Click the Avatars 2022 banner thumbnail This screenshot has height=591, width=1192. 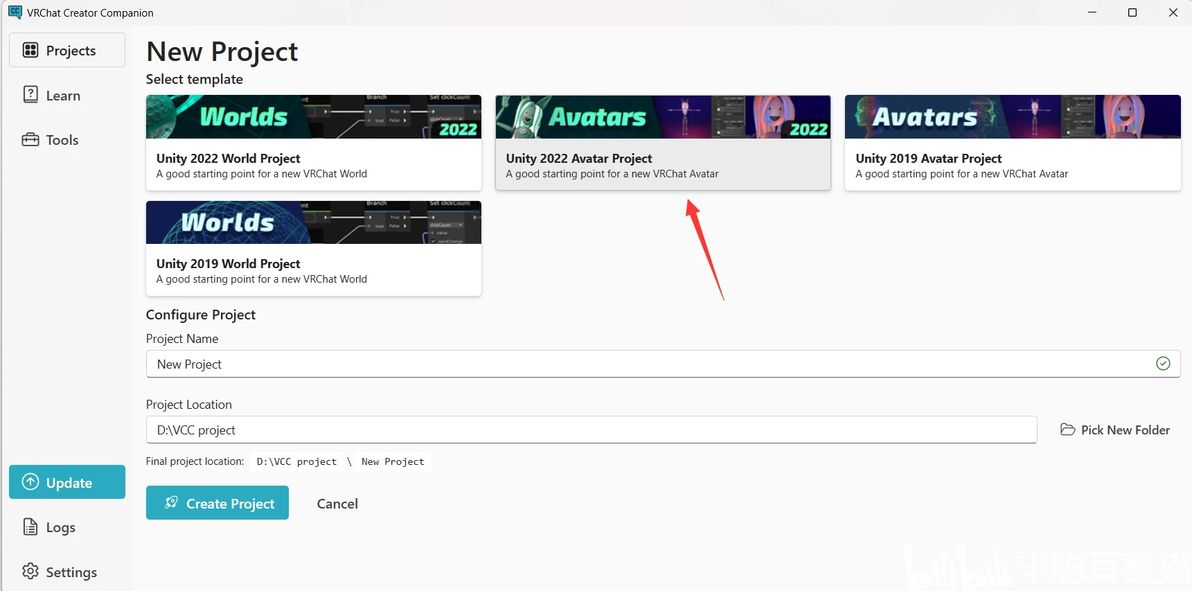[663, 116]
